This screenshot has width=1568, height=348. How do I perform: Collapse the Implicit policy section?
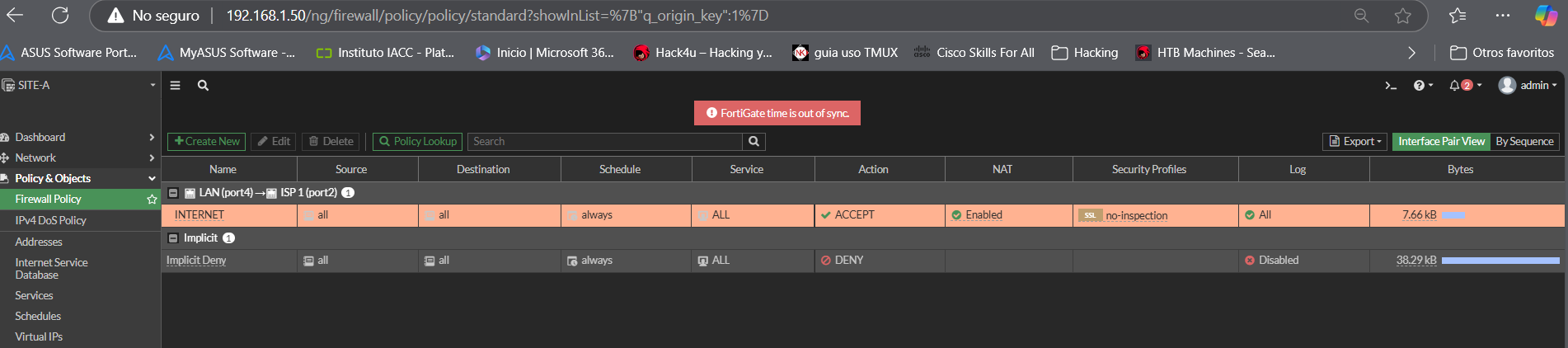pos(173,238)
